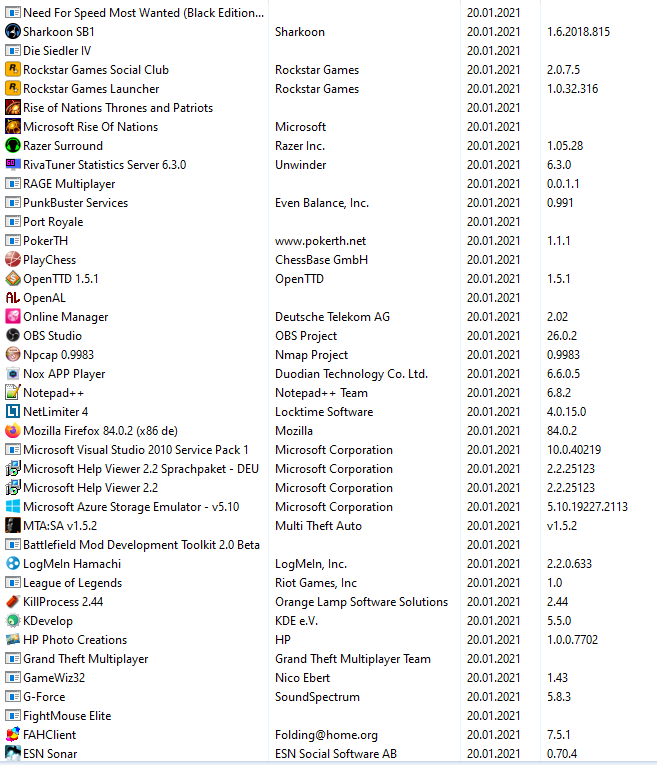Click the OBS Studio icon

point(13,336)
